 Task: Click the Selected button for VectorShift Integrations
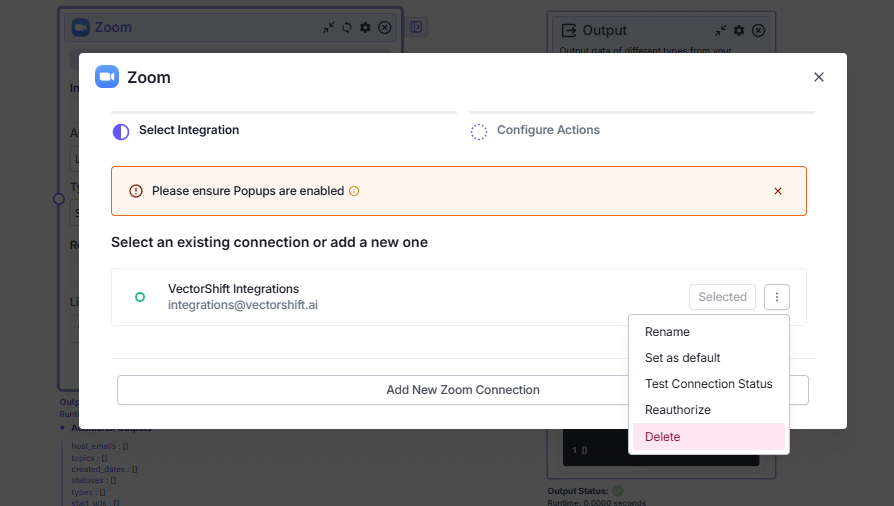(x=722, y=297)
